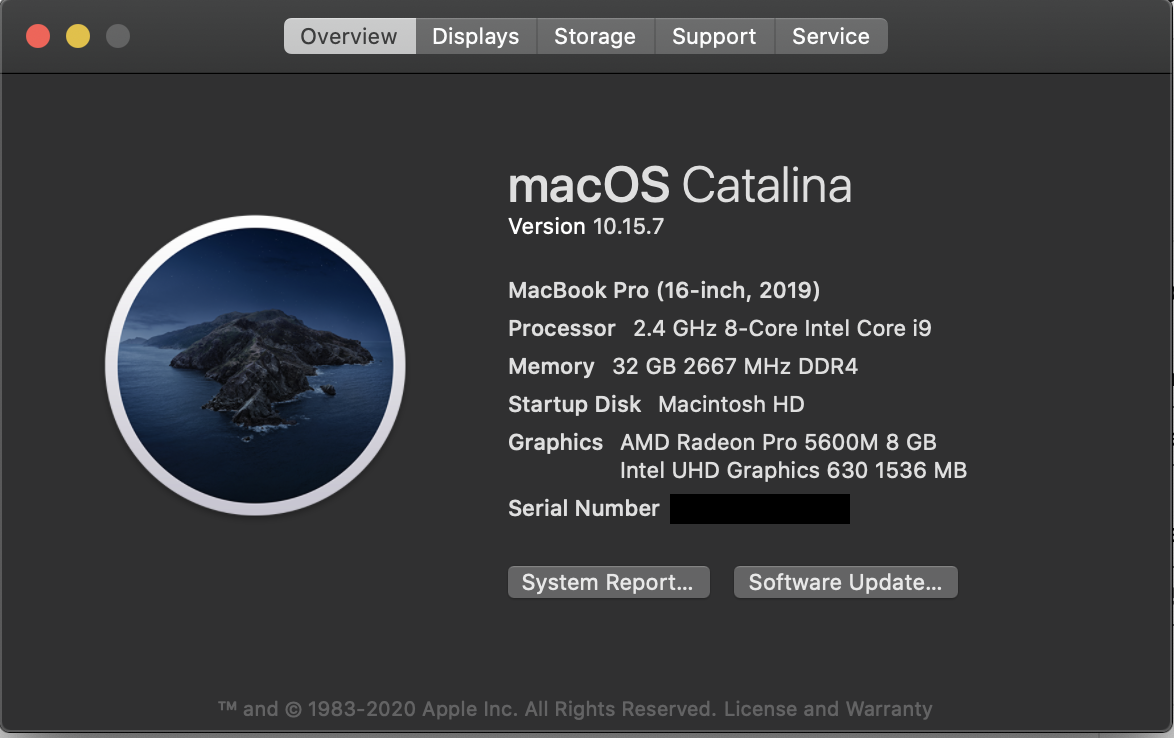Launch Software Update

(845, 583)
